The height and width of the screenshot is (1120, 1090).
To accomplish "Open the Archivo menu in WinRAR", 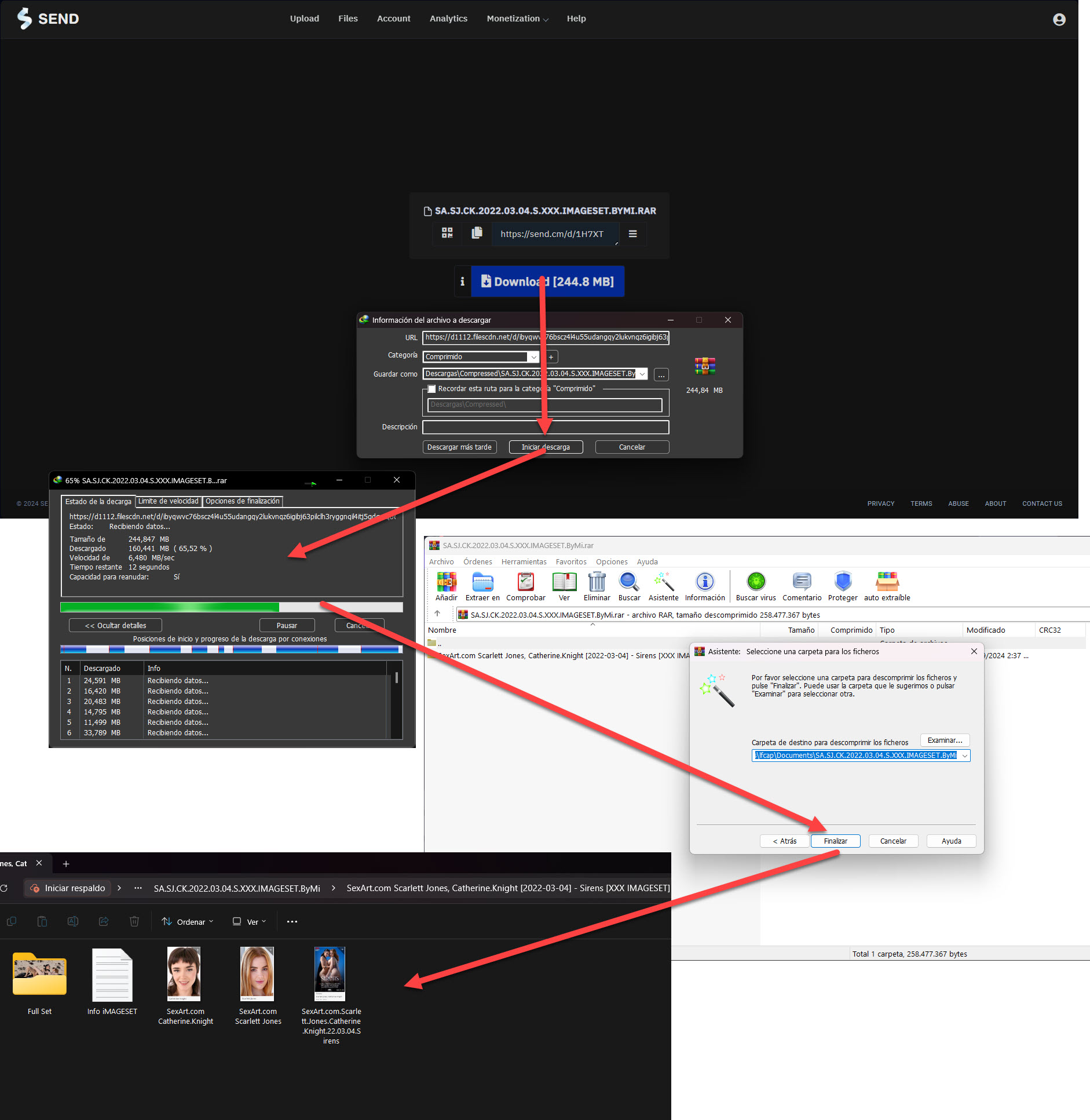I will pyautogui.click(x=441, y=561).
